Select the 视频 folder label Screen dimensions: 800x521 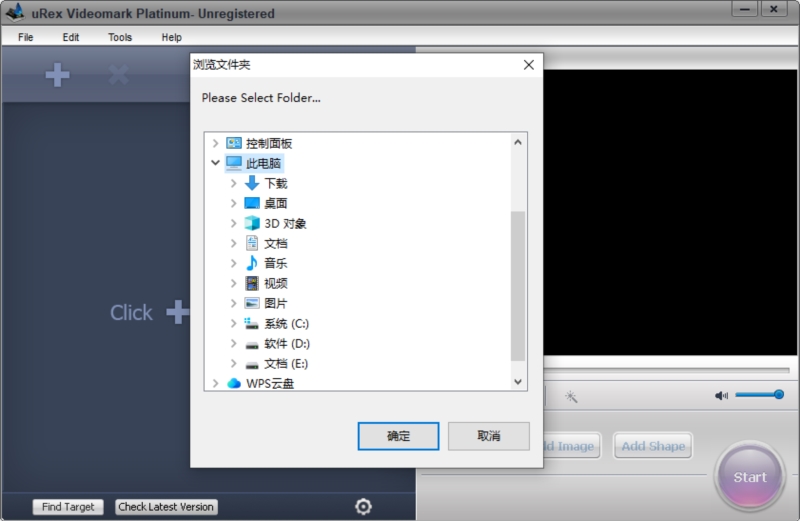[276, 283]
